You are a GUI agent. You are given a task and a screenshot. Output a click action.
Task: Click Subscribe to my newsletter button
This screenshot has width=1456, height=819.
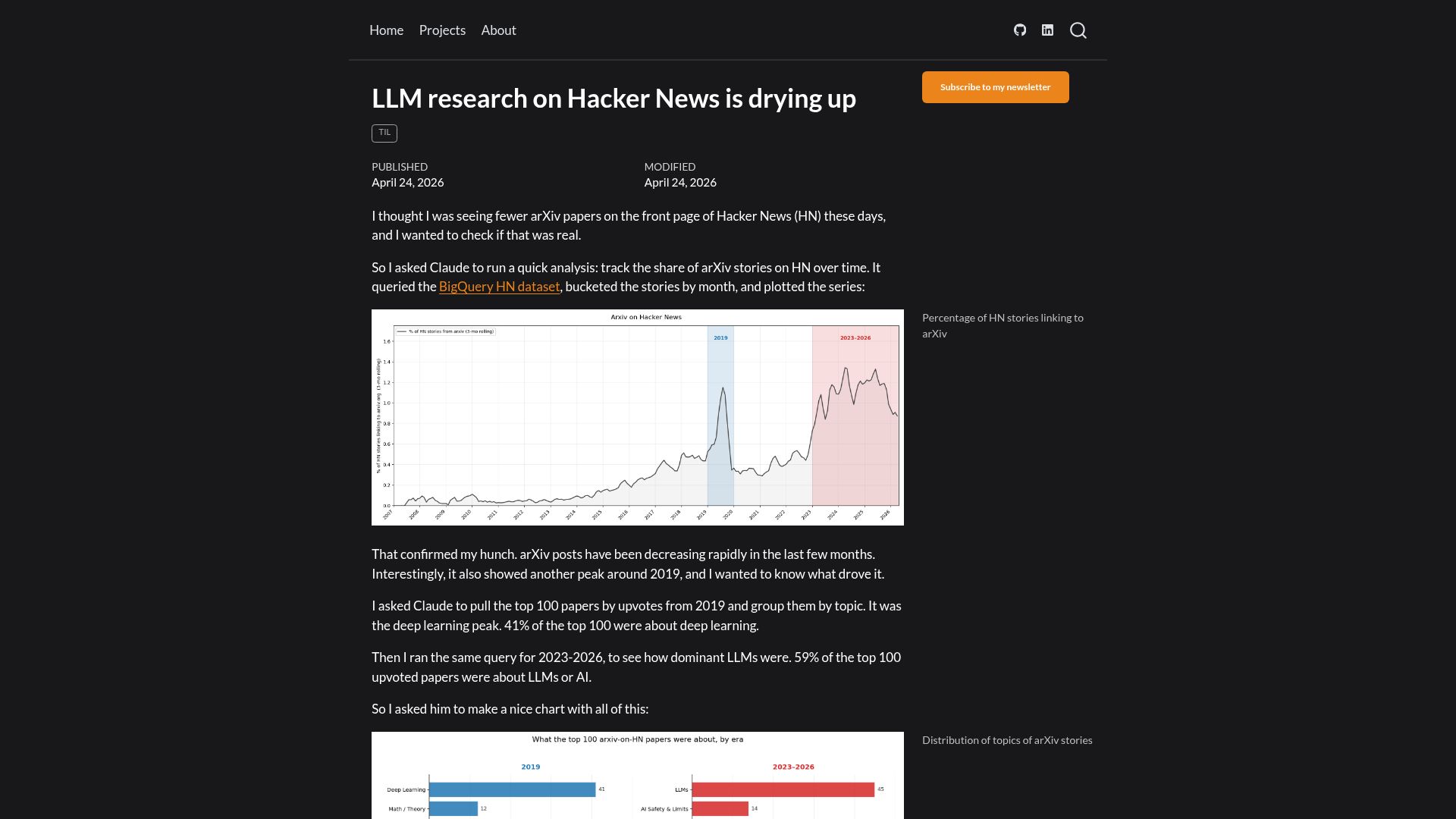(996, 87)
